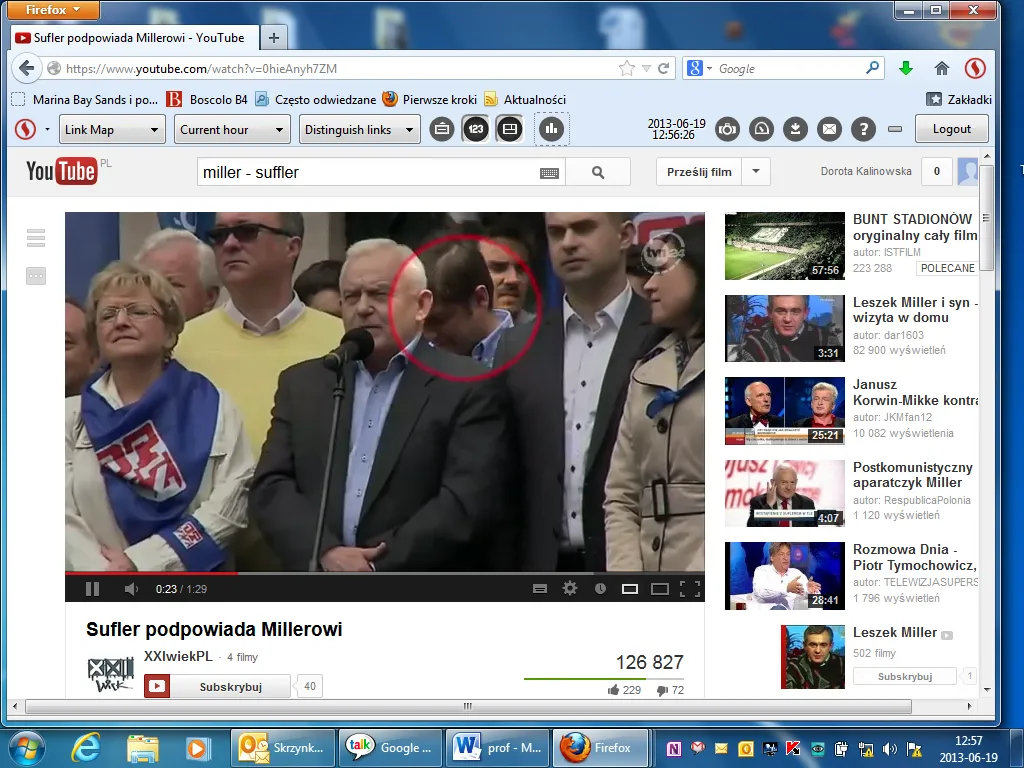Click the camera screenshot icon in toolbar
This screenshot has height=768, width=1024.
(x=727, y=129)
